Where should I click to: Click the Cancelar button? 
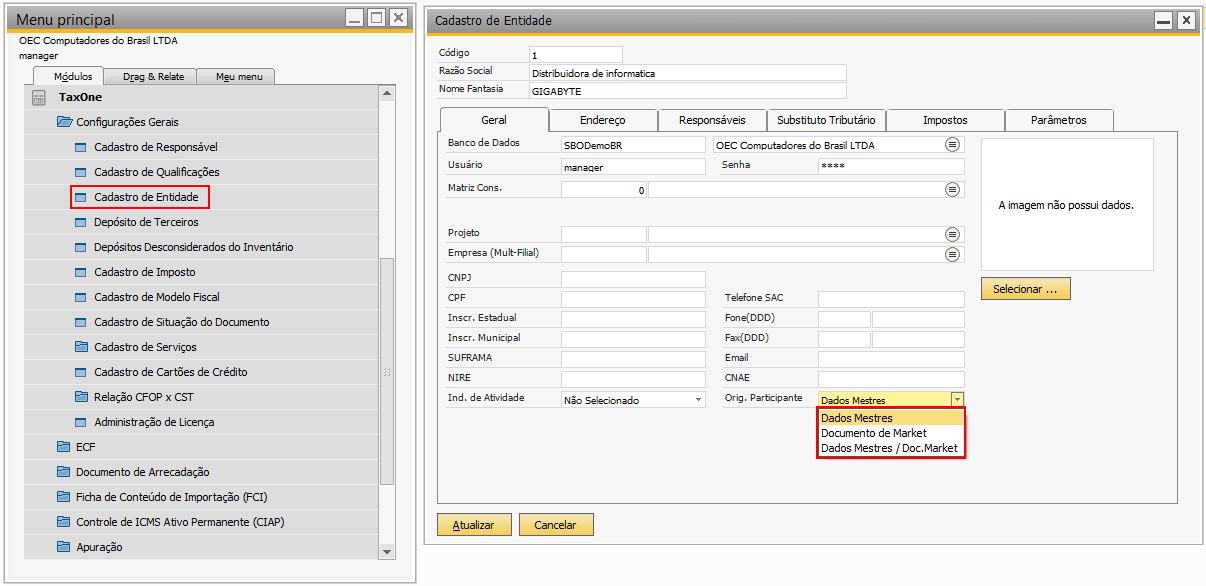556,525
